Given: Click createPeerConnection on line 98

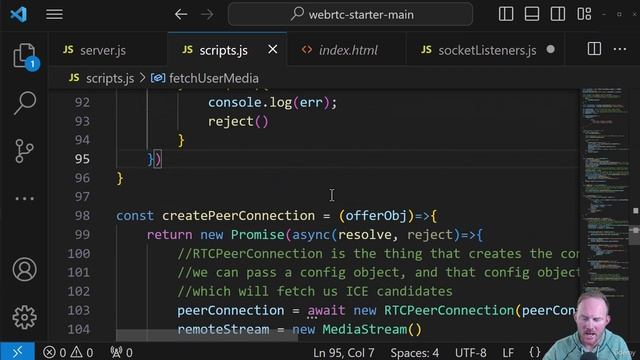Looking at the screenshot, I should (238, 216).
